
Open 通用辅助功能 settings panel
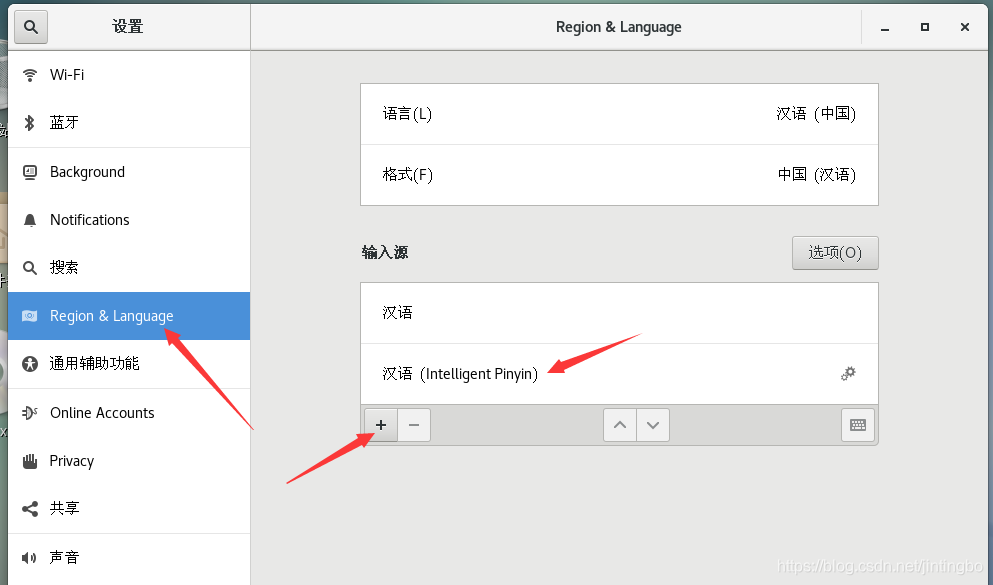[129, 364]
